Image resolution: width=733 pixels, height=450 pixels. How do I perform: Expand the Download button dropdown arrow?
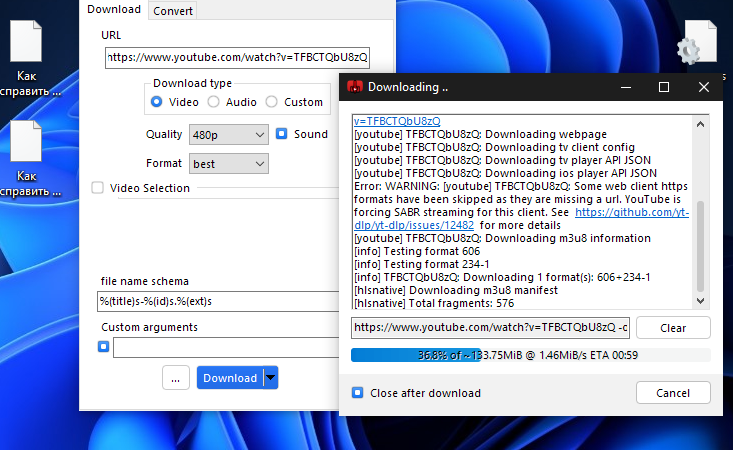[271, 378]
